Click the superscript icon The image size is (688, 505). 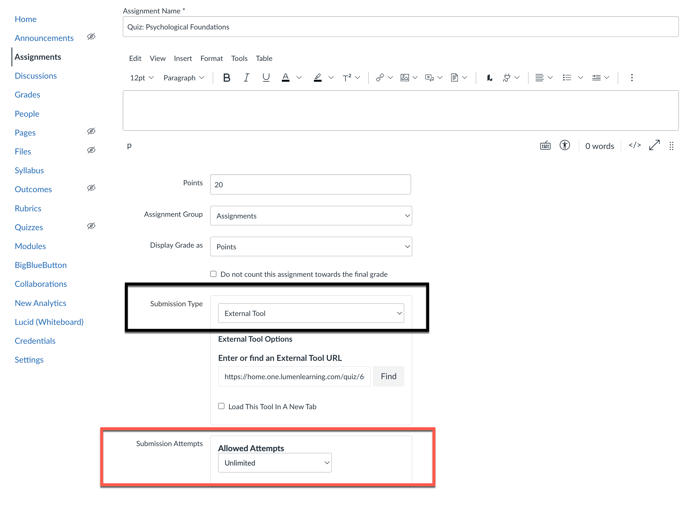(347, 78)
